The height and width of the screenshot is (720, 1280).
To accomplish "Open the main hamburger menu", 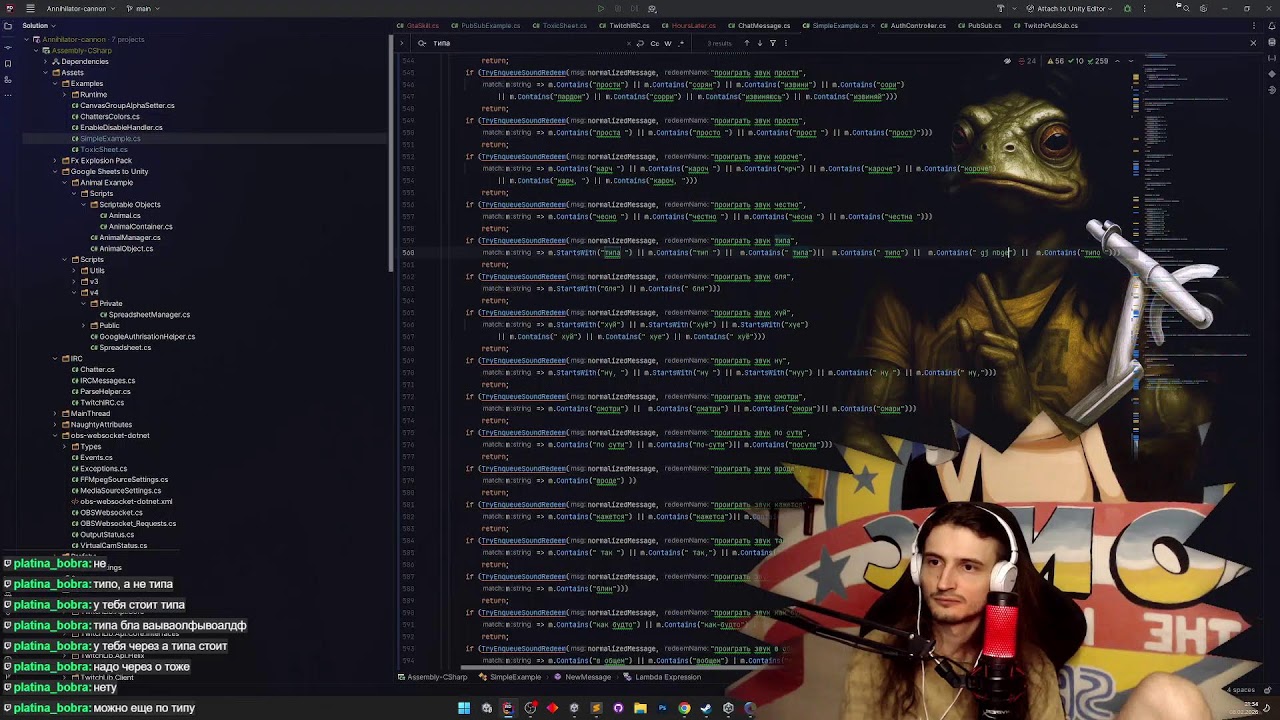I will click(x=30, y=8).
